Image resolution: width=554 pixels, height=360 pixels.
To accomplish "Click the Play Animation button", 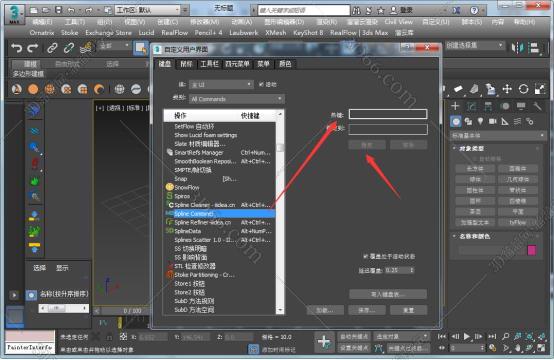I will click(467, 336).
